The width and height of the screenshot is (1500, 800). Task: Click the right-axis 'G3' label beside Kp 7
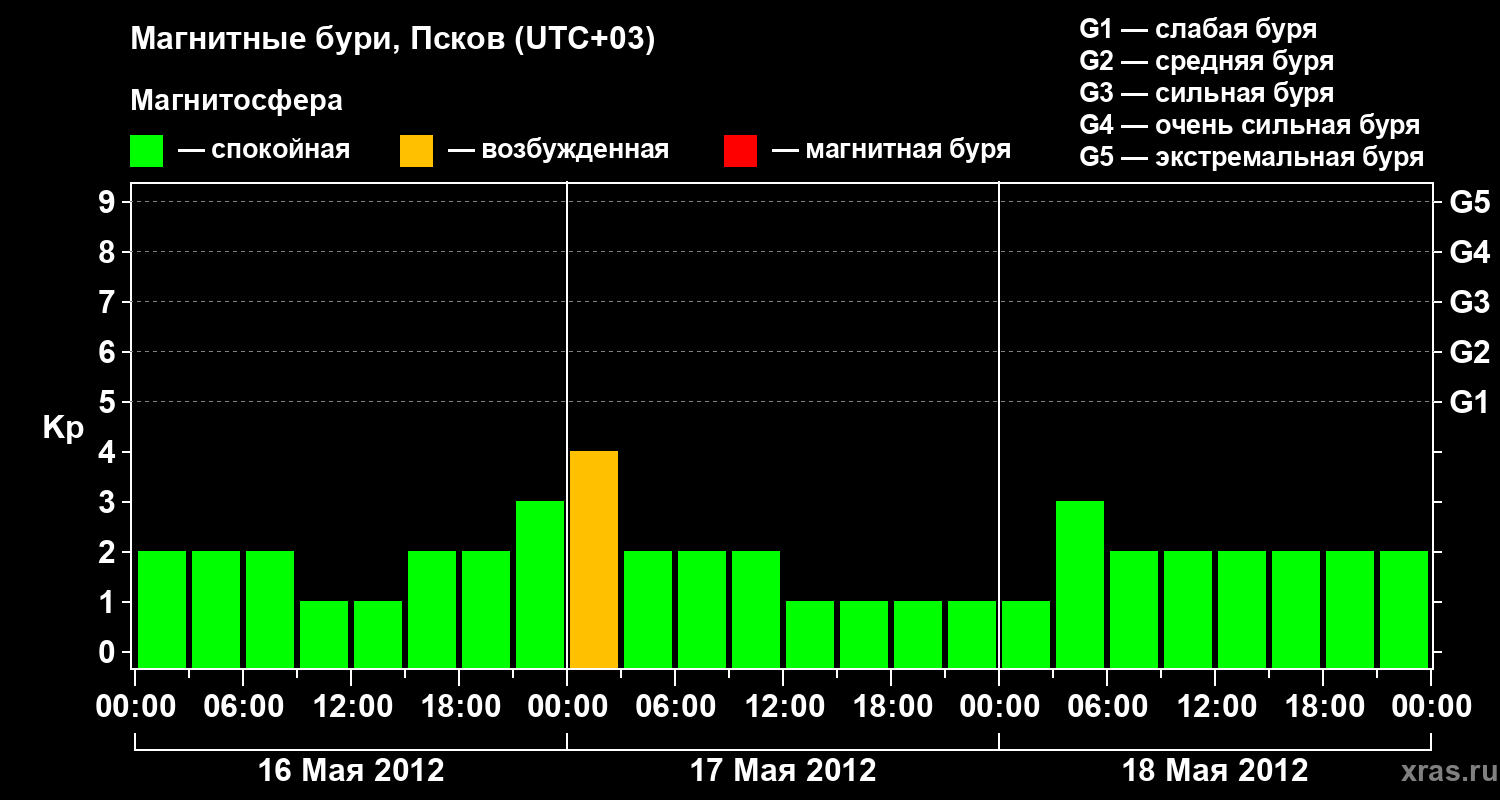[x=1470, y=302]
